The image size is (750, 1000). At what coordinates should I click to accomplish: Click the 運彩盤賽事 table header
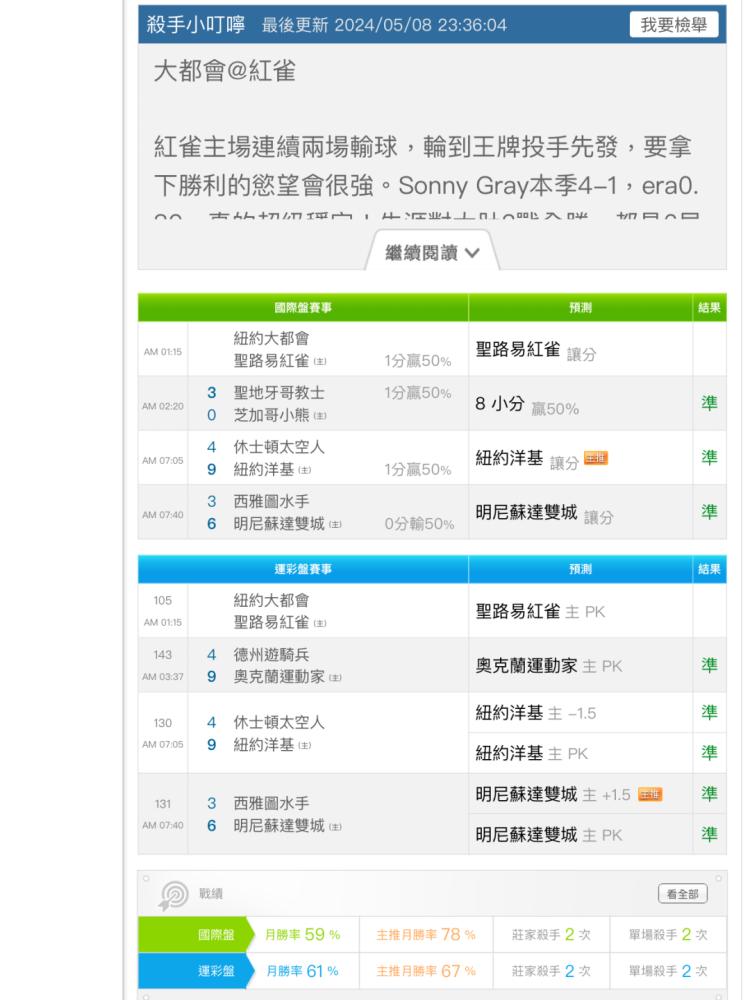pyautogui.click(x=303, y=569)
